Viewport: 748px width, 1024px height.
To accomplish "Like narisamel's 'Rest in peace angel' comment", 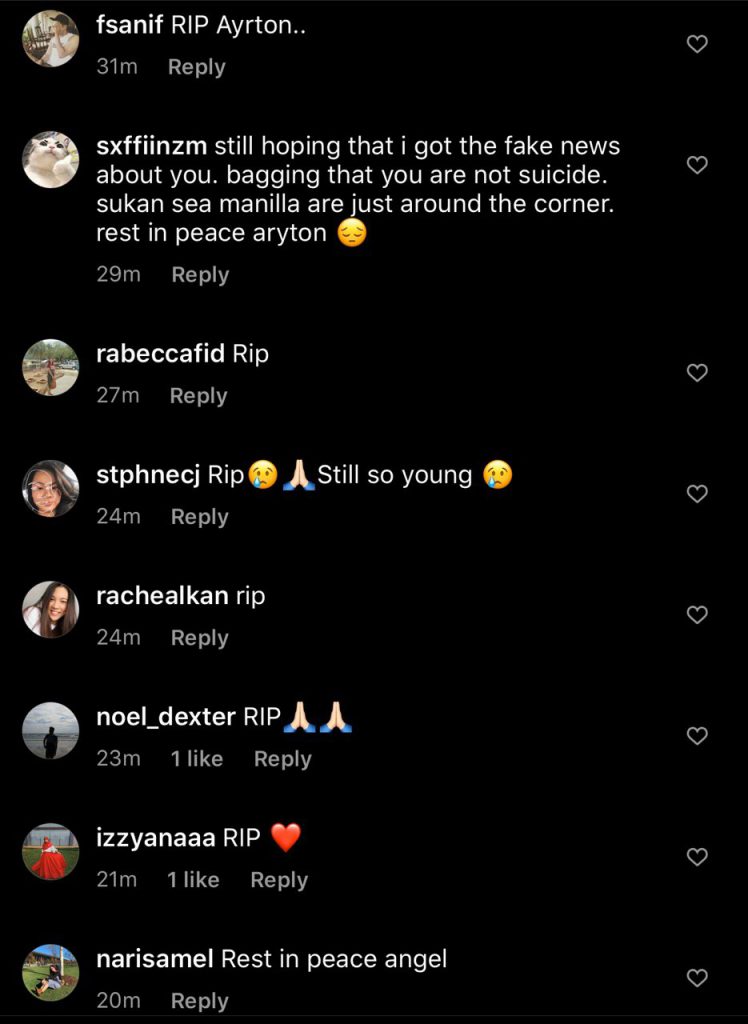I will [x=698, y=978].
